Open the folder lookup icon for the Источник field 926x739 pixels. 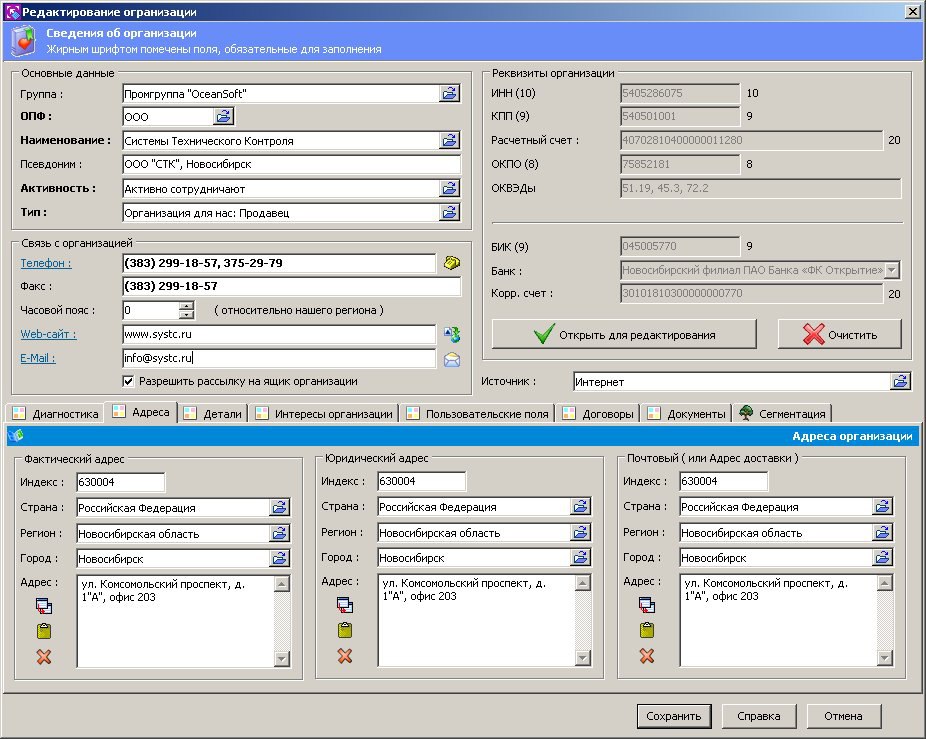tap(900, 381)
